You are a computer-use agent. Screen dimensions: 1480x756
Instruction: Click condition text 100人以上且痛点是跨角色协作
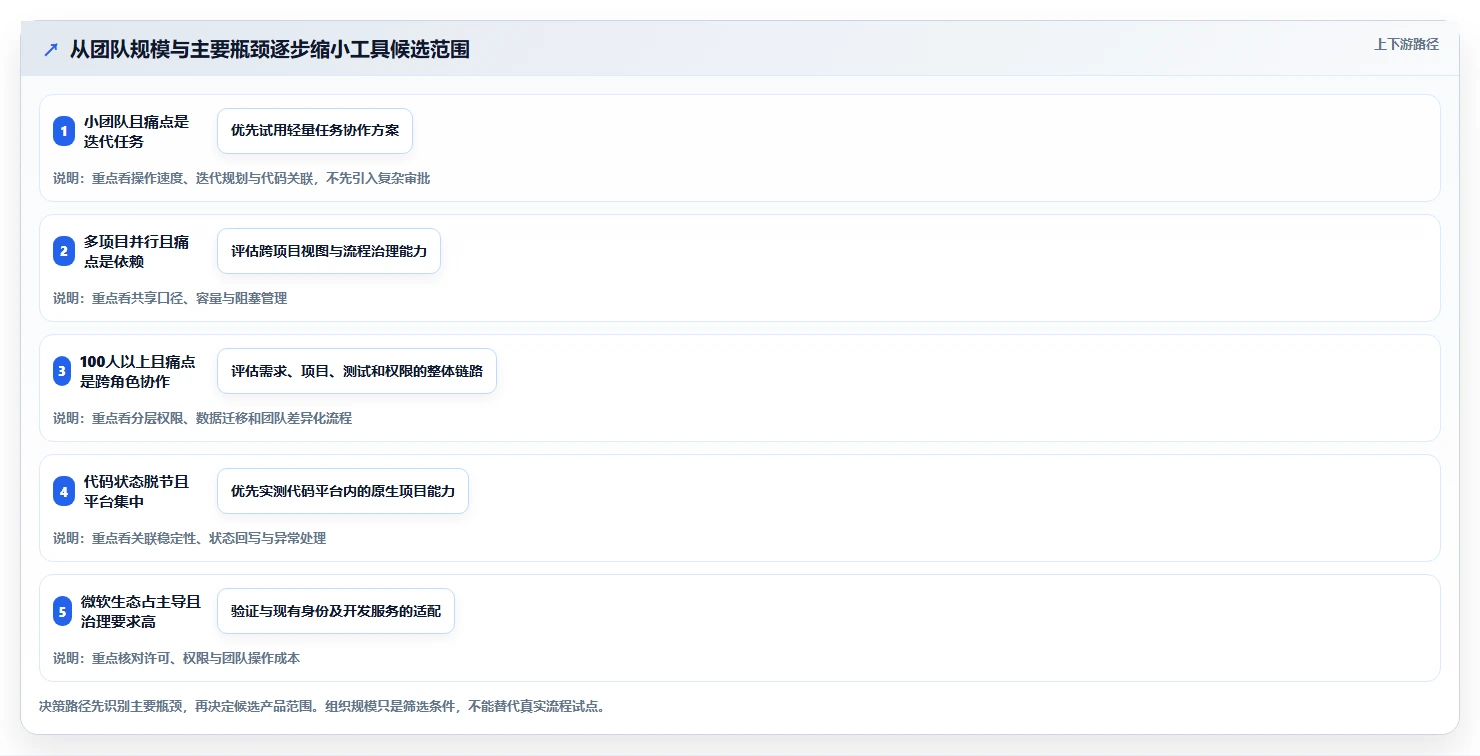138,371
